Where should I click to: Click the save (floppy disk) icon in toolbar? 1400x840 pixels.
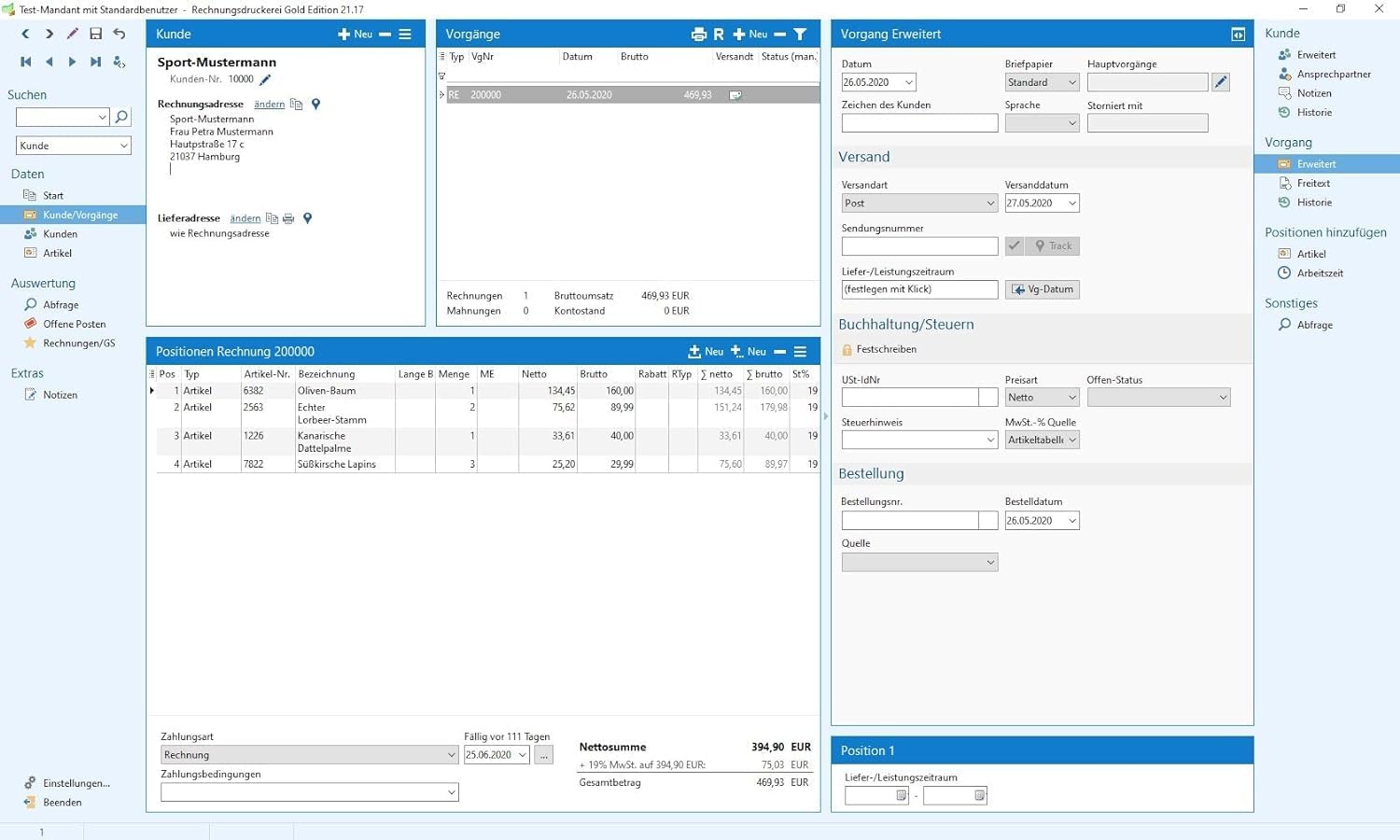(x=95, y=34)
